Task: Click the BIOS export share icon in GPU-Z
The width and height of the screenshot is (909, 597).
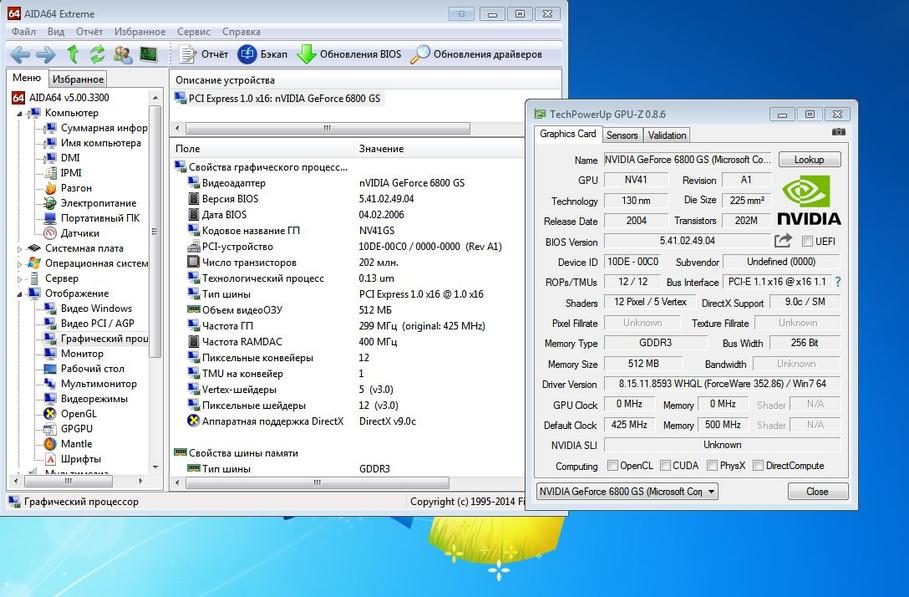Action: [x=783, y=240]
